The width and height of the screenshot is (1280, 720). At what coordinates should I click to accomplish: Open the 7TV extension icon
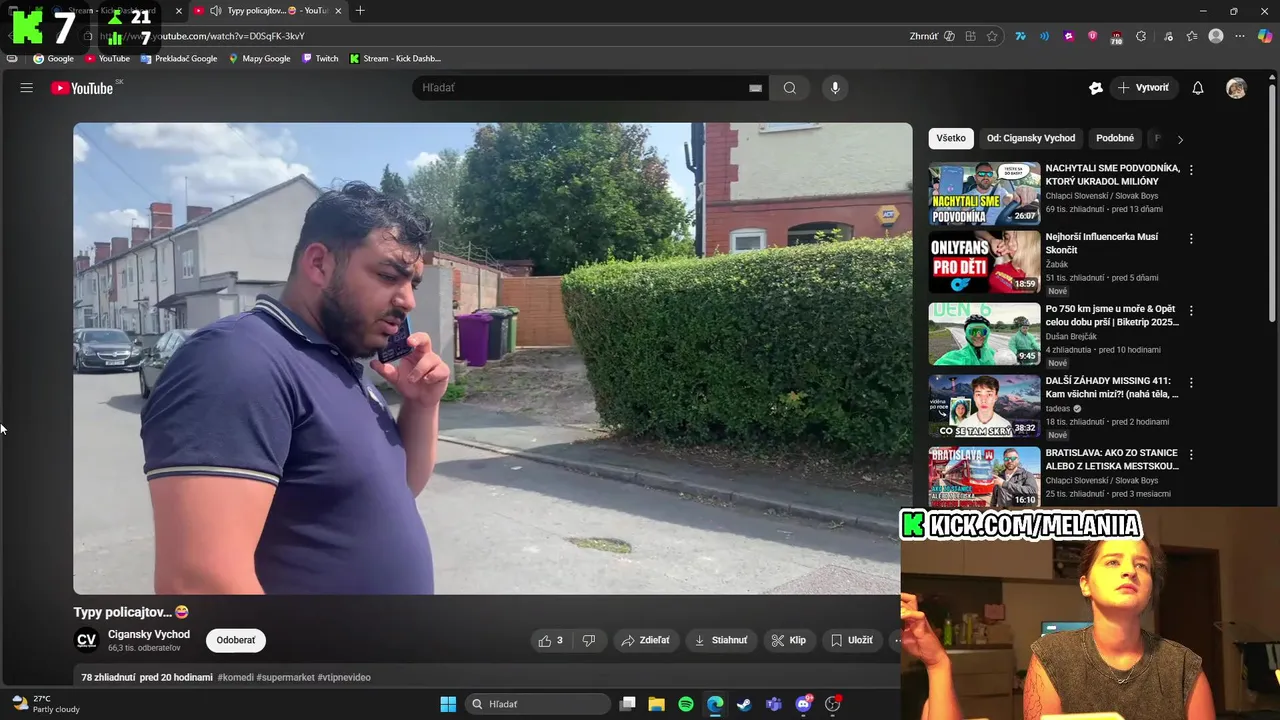(1021, 36)
